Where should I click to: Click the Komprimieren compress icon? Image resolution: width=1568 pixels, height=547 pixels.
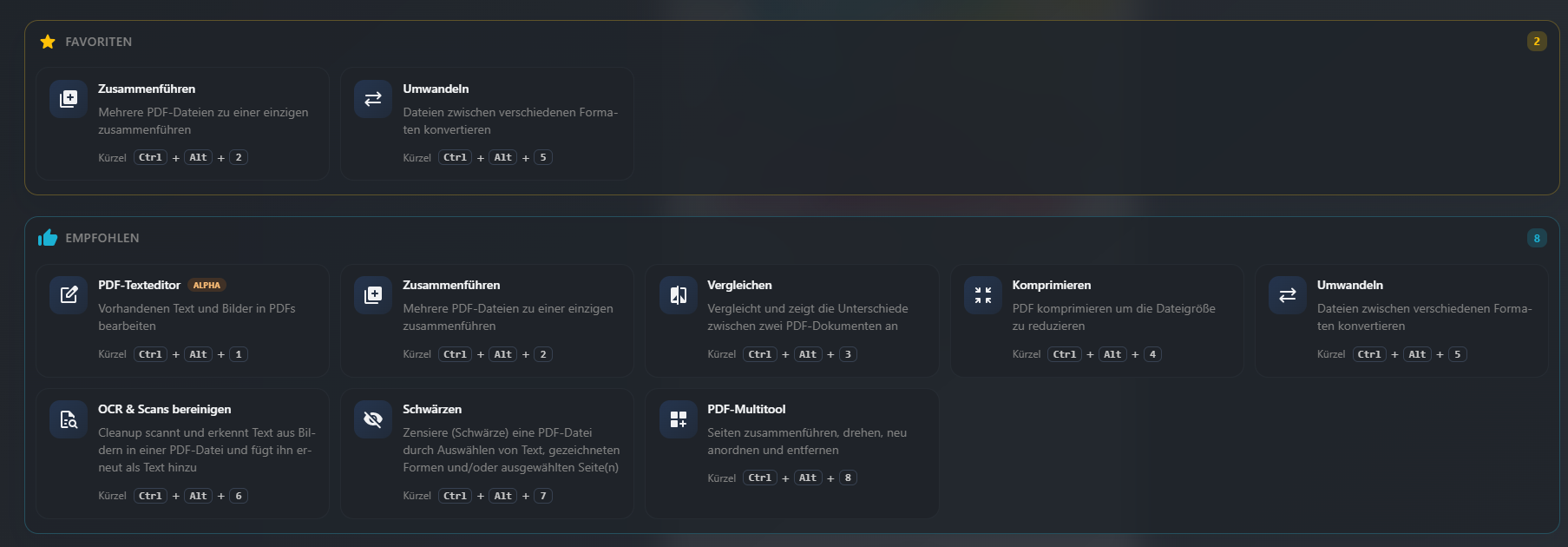pos(982,295)
